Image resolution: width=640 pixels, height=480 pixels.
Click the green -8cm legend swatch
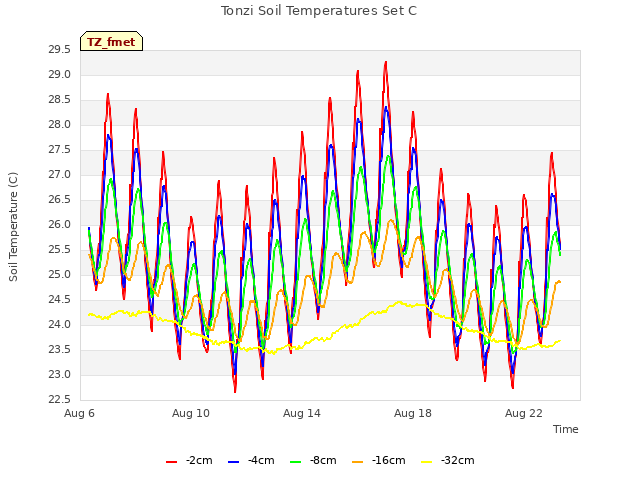coord(296,462)
